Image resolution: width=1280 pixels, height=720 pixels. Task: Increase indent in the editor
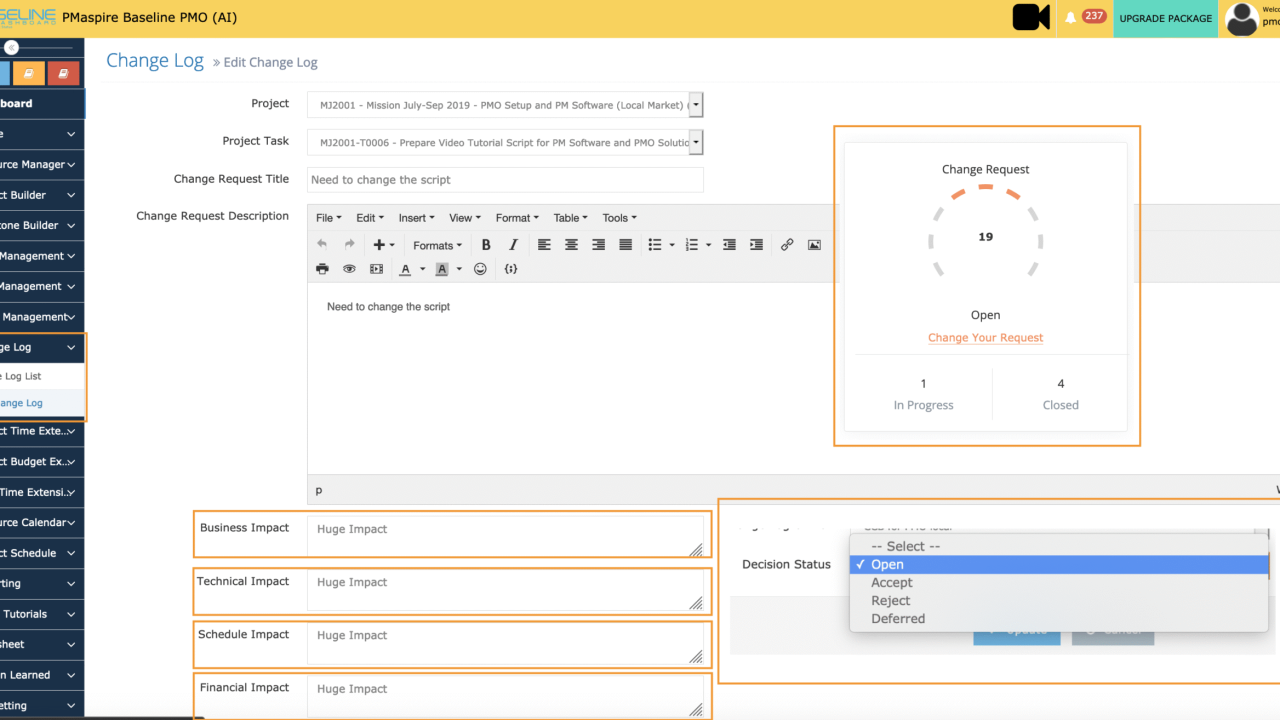756,244
